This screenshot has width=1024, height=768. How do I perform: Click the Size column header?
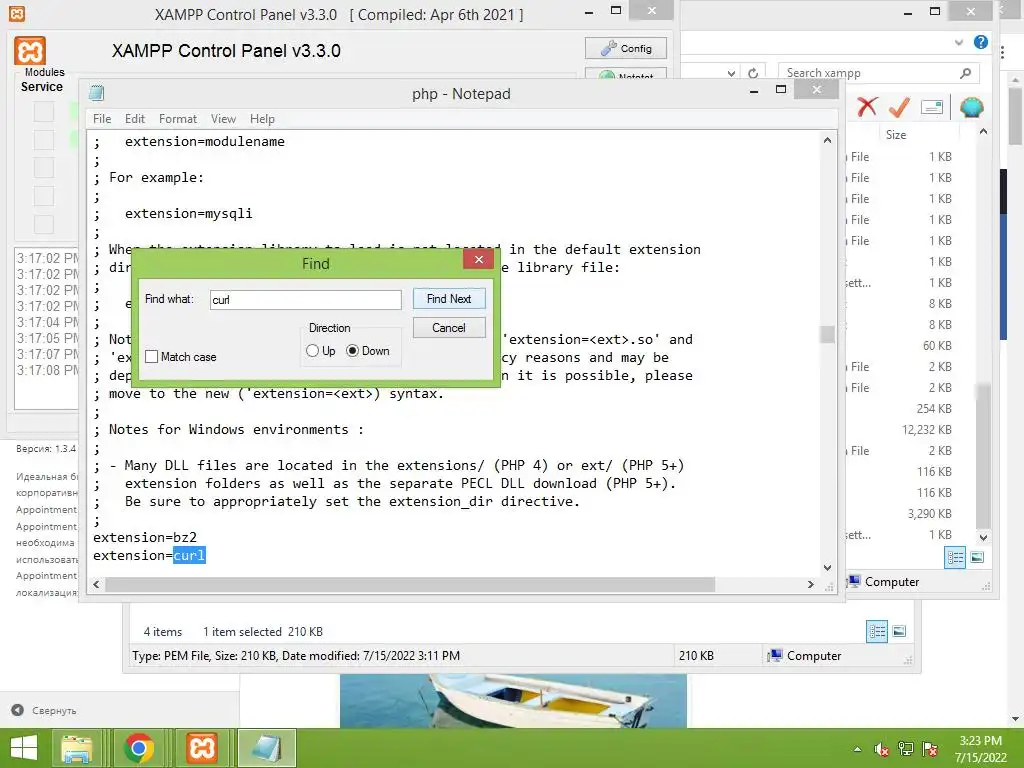[x=896, y=135]
